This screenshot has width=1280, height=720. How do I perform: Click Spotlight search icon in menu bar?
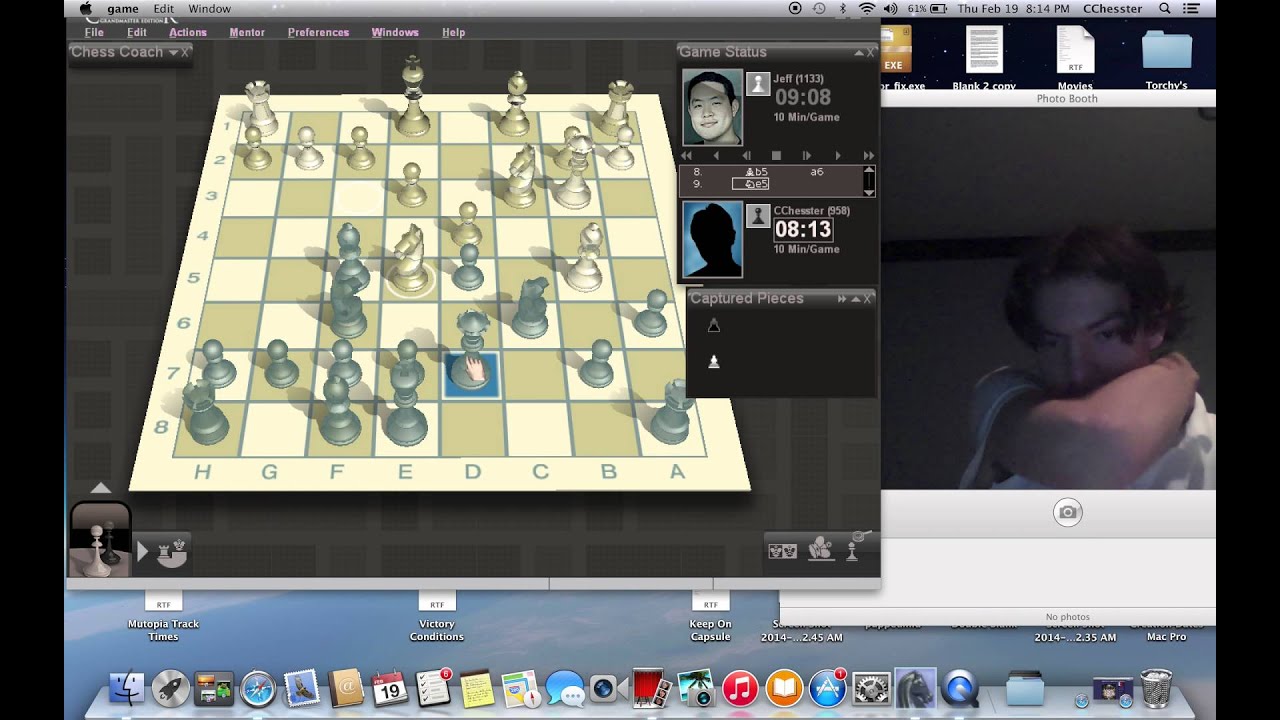[x=1165, y=9]
